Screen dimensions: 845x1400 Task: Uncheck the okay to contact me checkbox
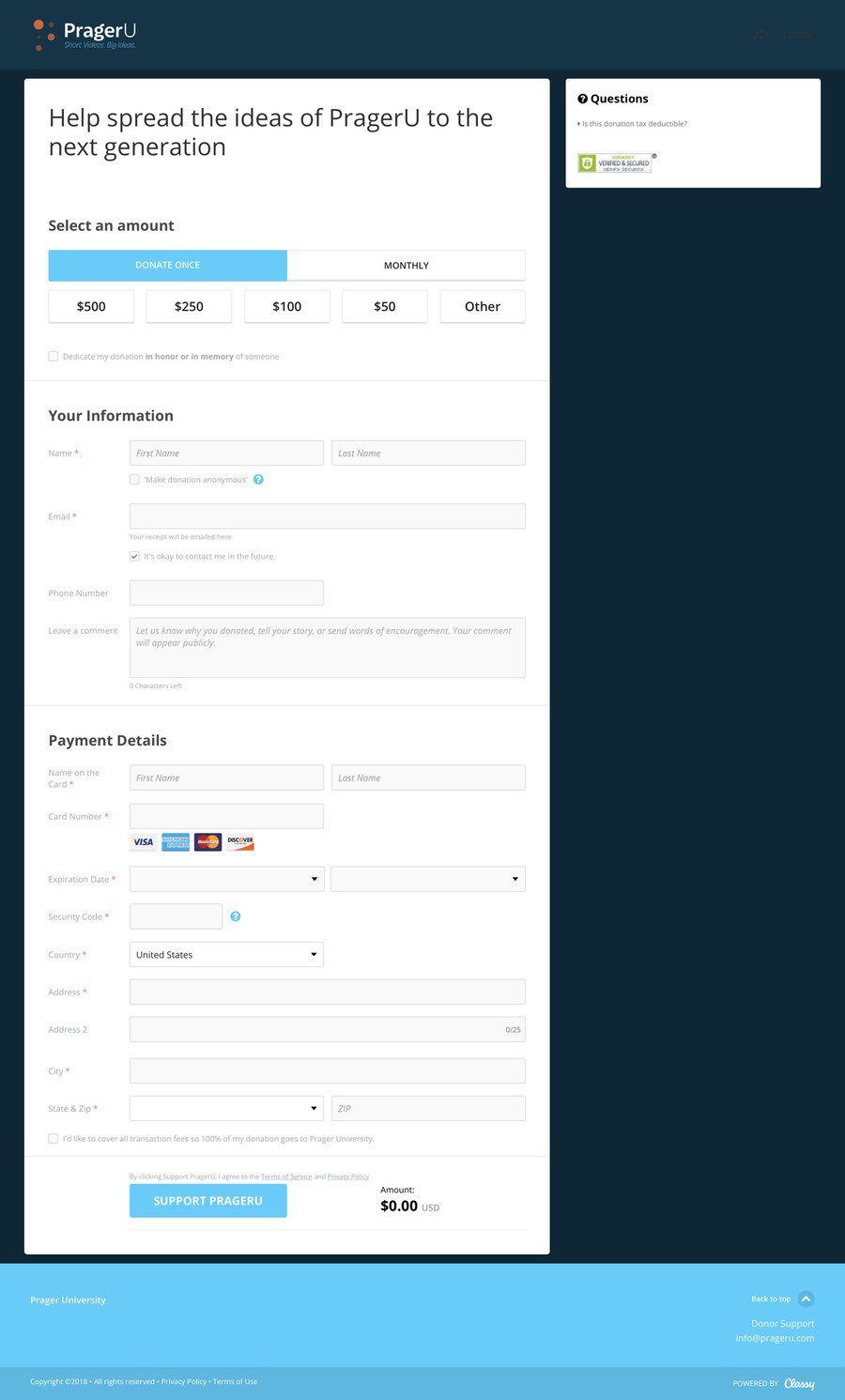pos(134,556)
